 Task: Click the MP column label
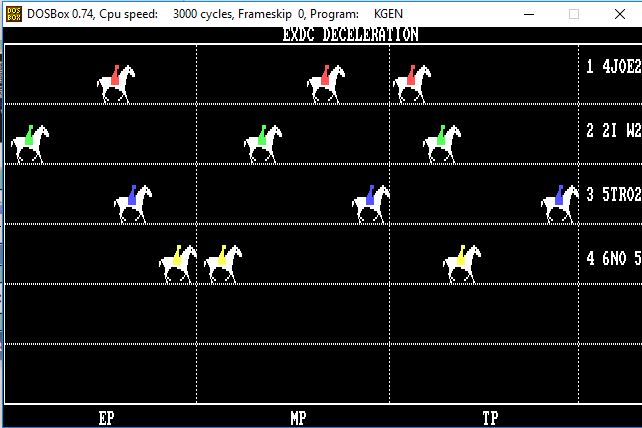tap(298, 418)
